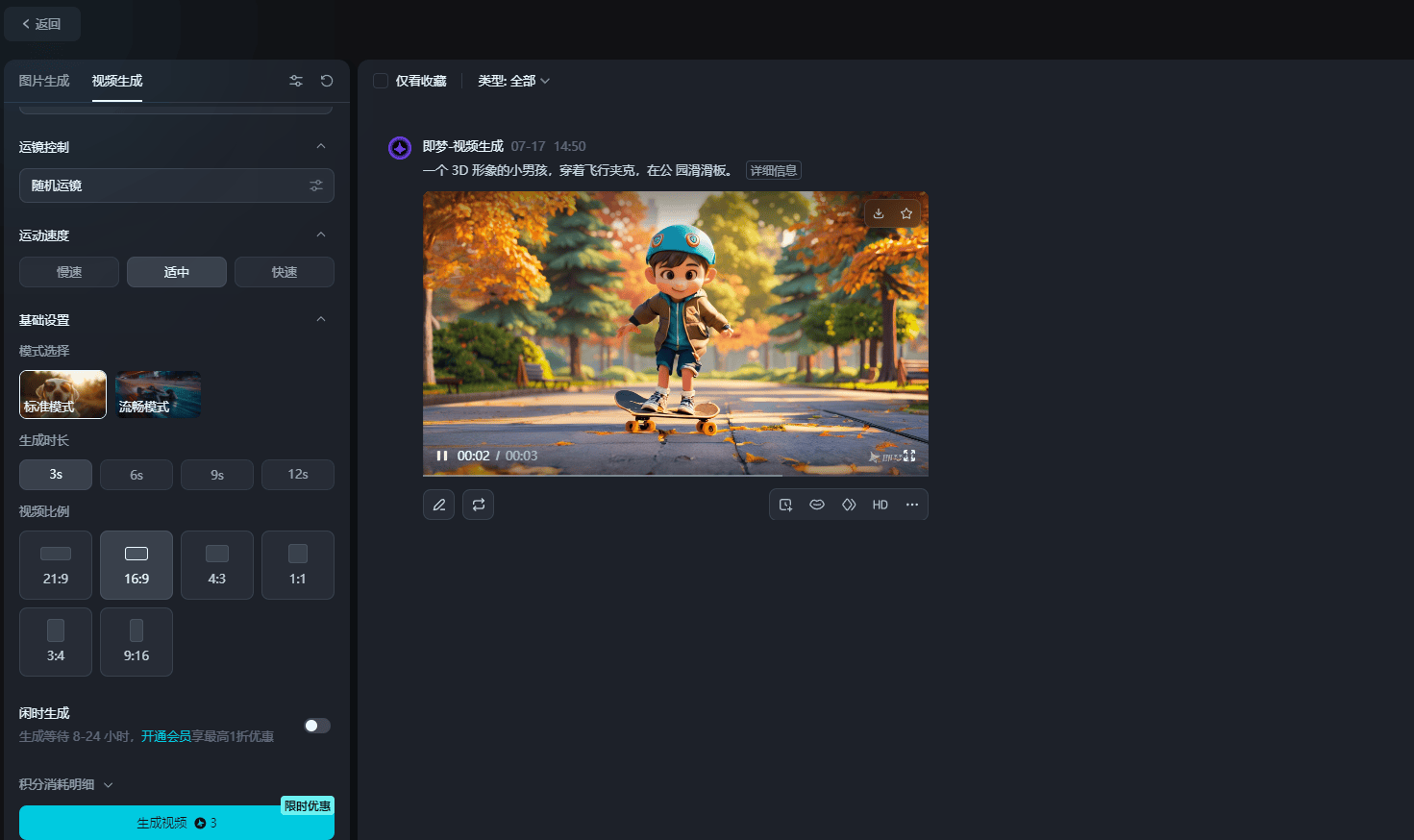The width and height of the screenshot is (1414, 840).
Task: Click the regenerate loop icon below the video
Action: tap(478, 505)
